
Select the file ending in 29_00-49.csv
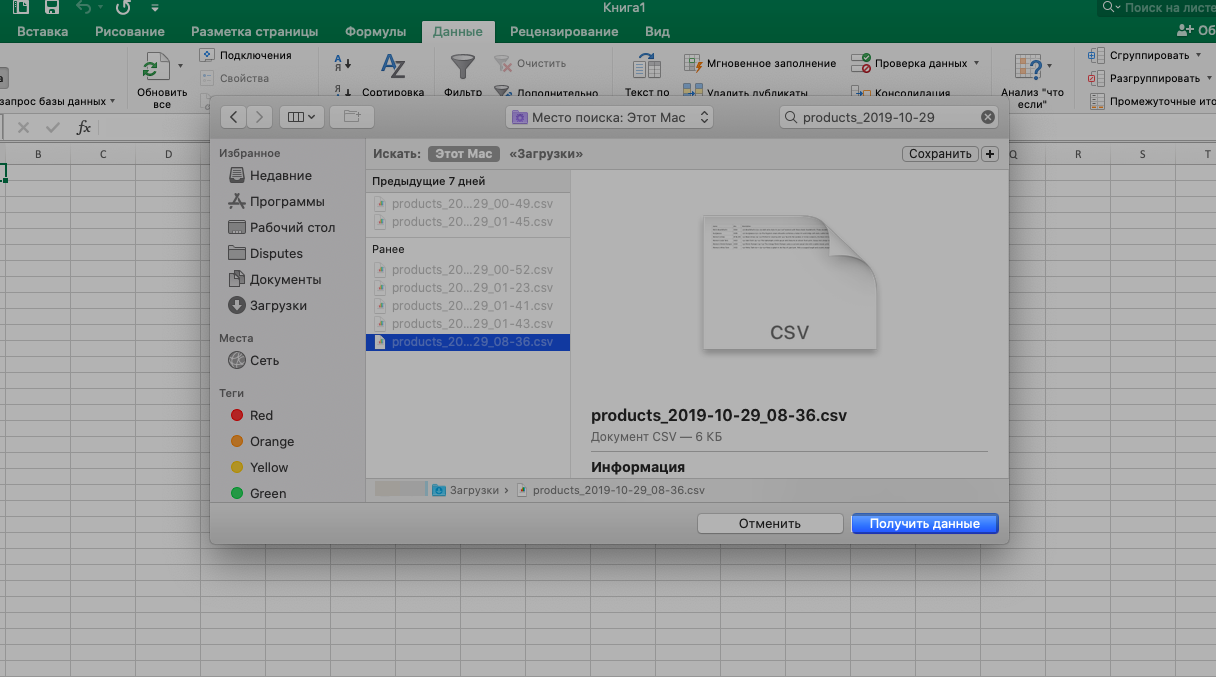pos(468,204)
